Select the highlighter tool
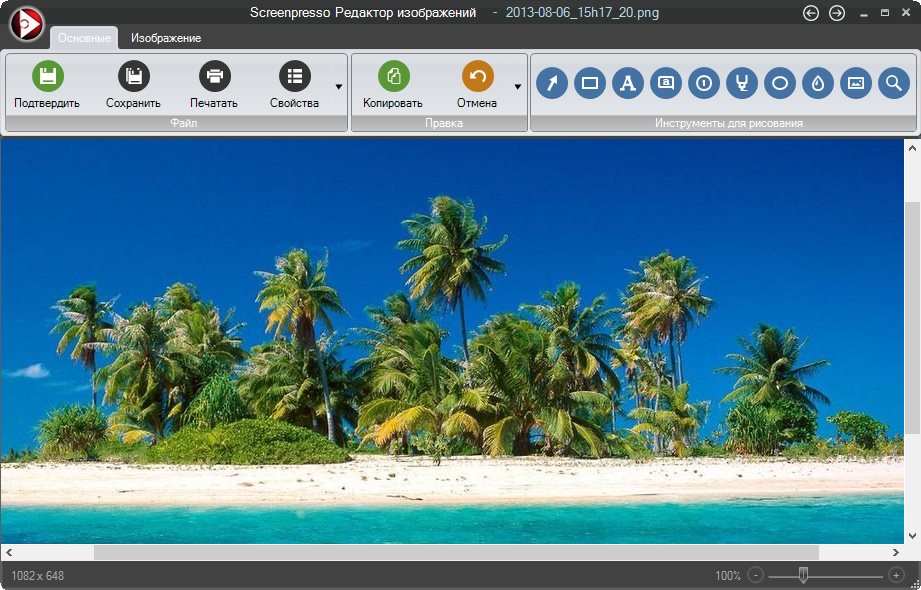Image resolution: width=921 pixels, height=590 pixels. coord(742,83)
